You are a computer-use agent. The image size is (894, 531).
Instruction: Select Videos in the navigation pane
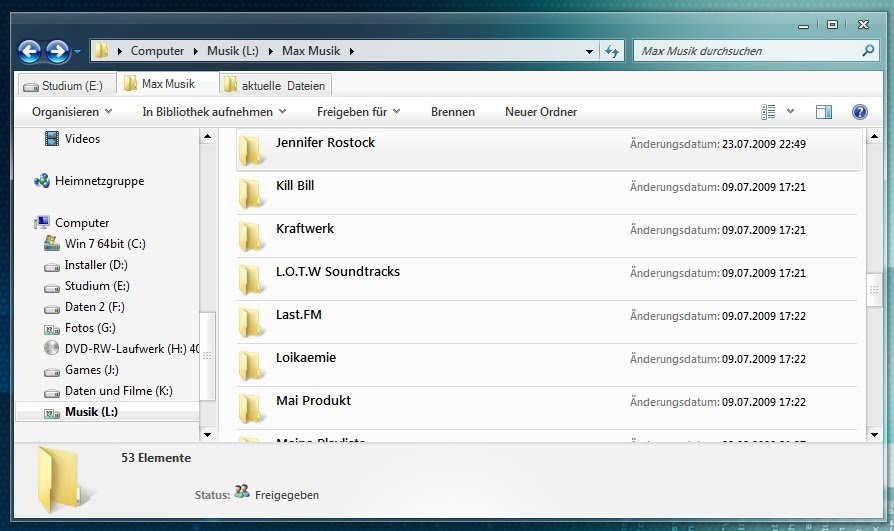(x=82, y=139)
